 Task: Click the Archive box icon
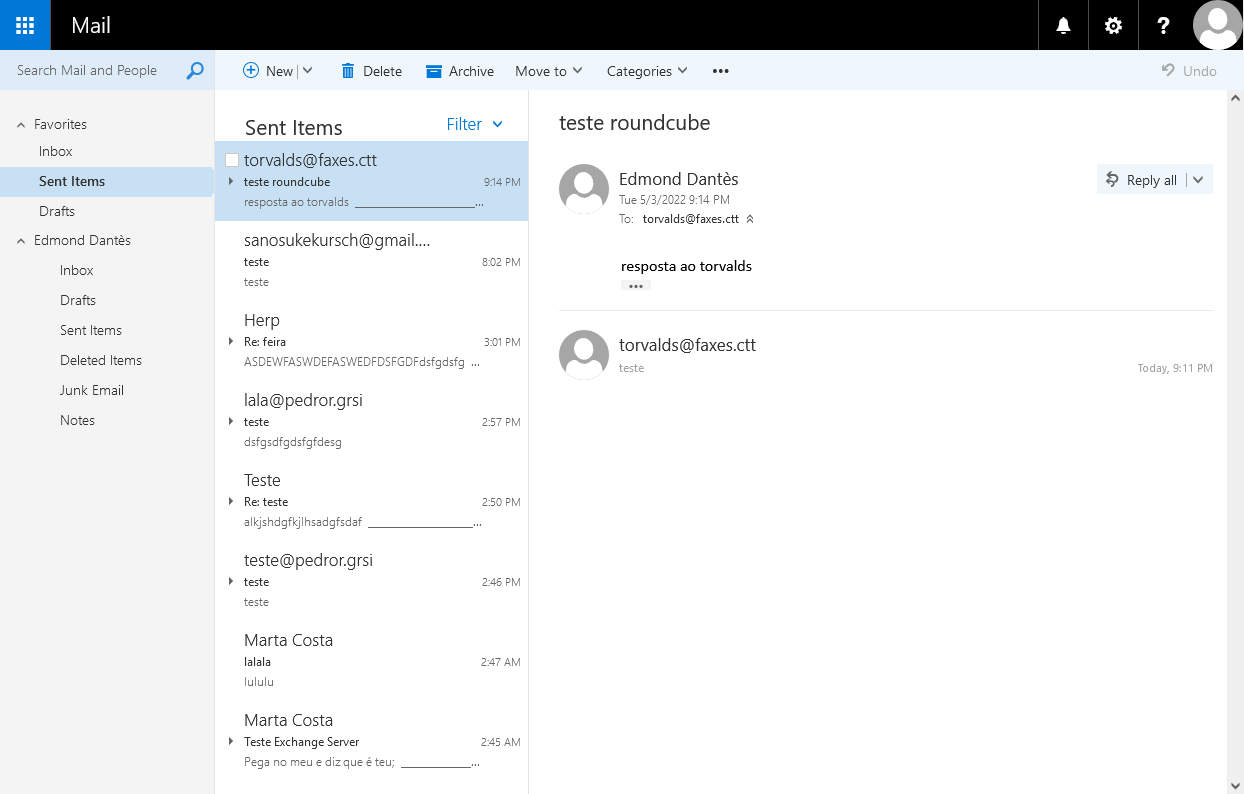434,71
